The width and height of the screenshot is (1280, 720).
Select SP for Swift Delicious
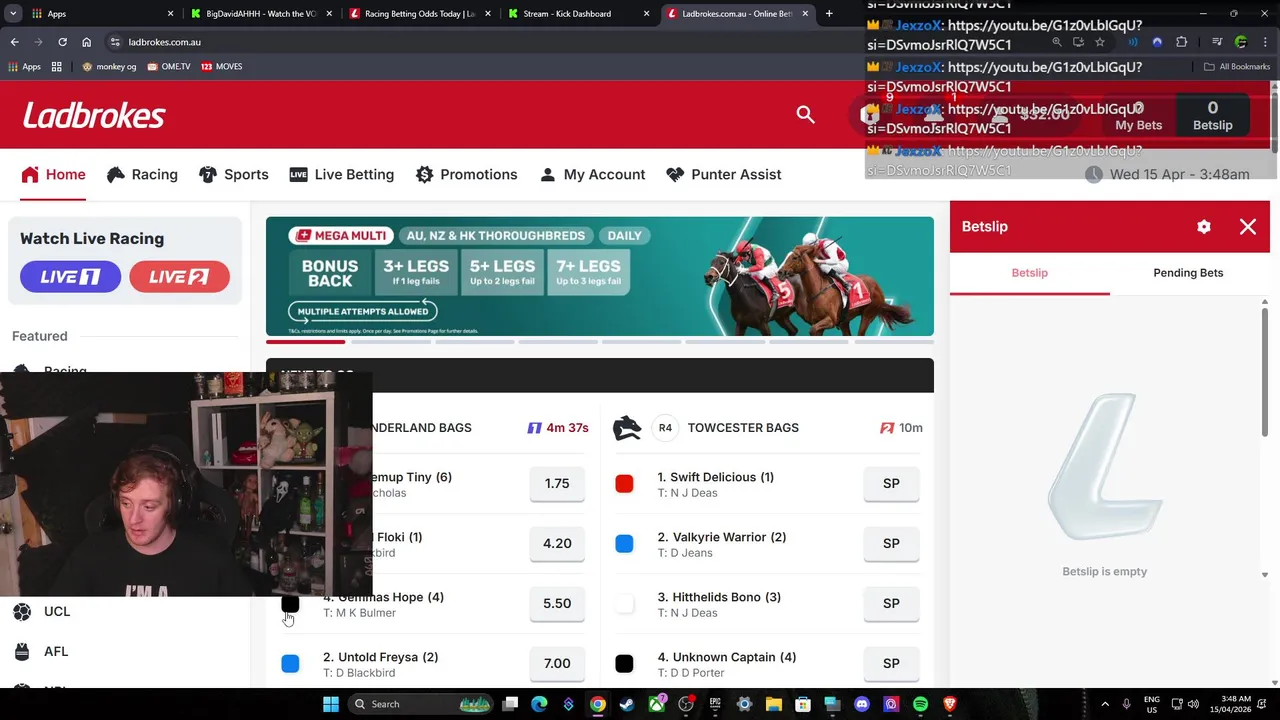[x=891, y=484]
